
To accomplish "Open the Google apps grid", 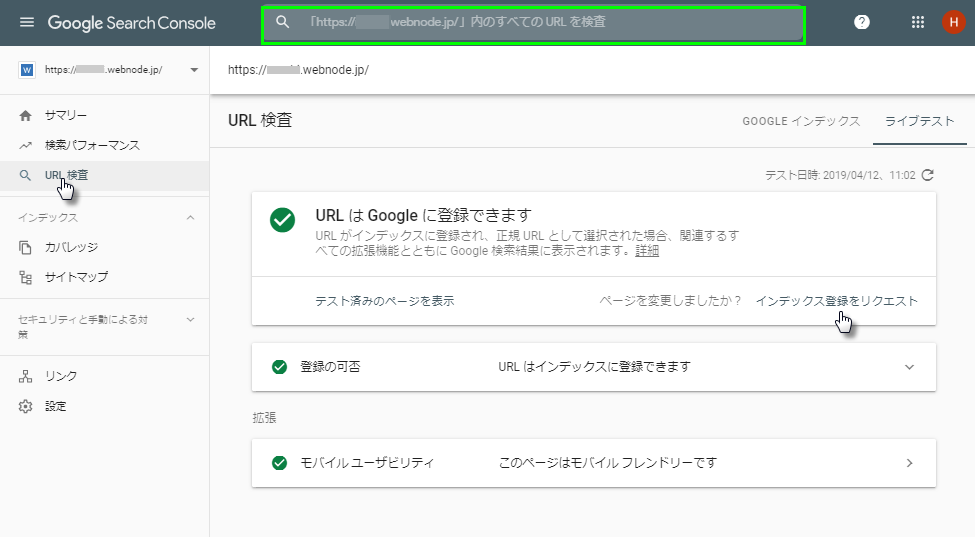I will (x=917, y=22).
